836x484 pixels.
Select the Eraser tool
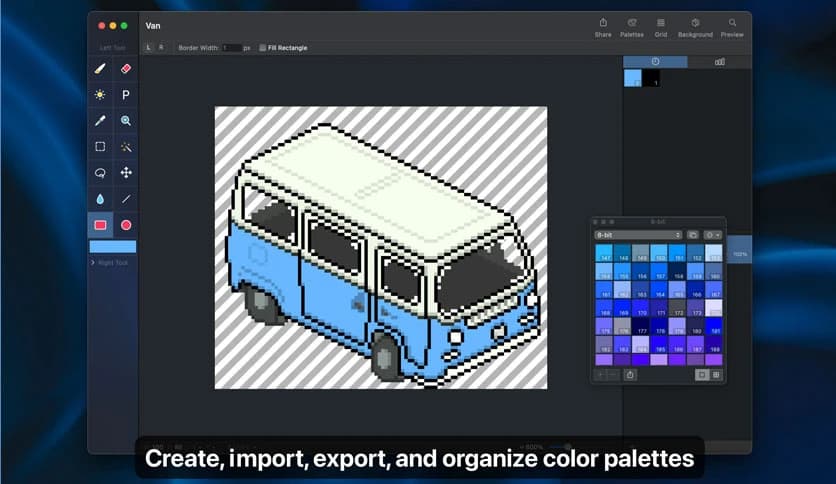pos(126,69)
